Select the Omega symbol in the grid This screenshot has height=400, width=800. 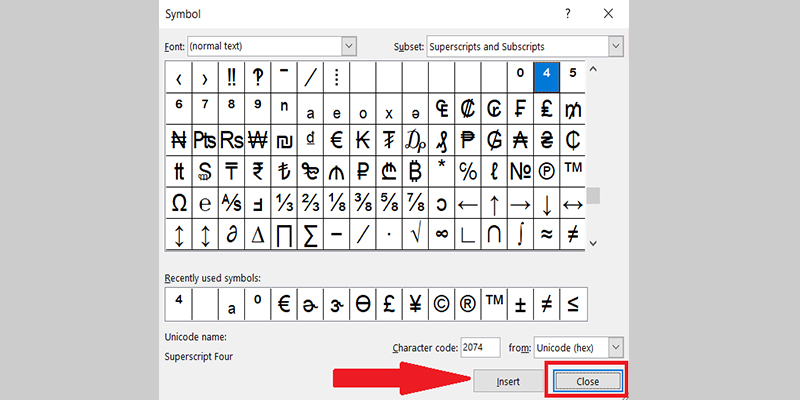(x=179, y=203)
